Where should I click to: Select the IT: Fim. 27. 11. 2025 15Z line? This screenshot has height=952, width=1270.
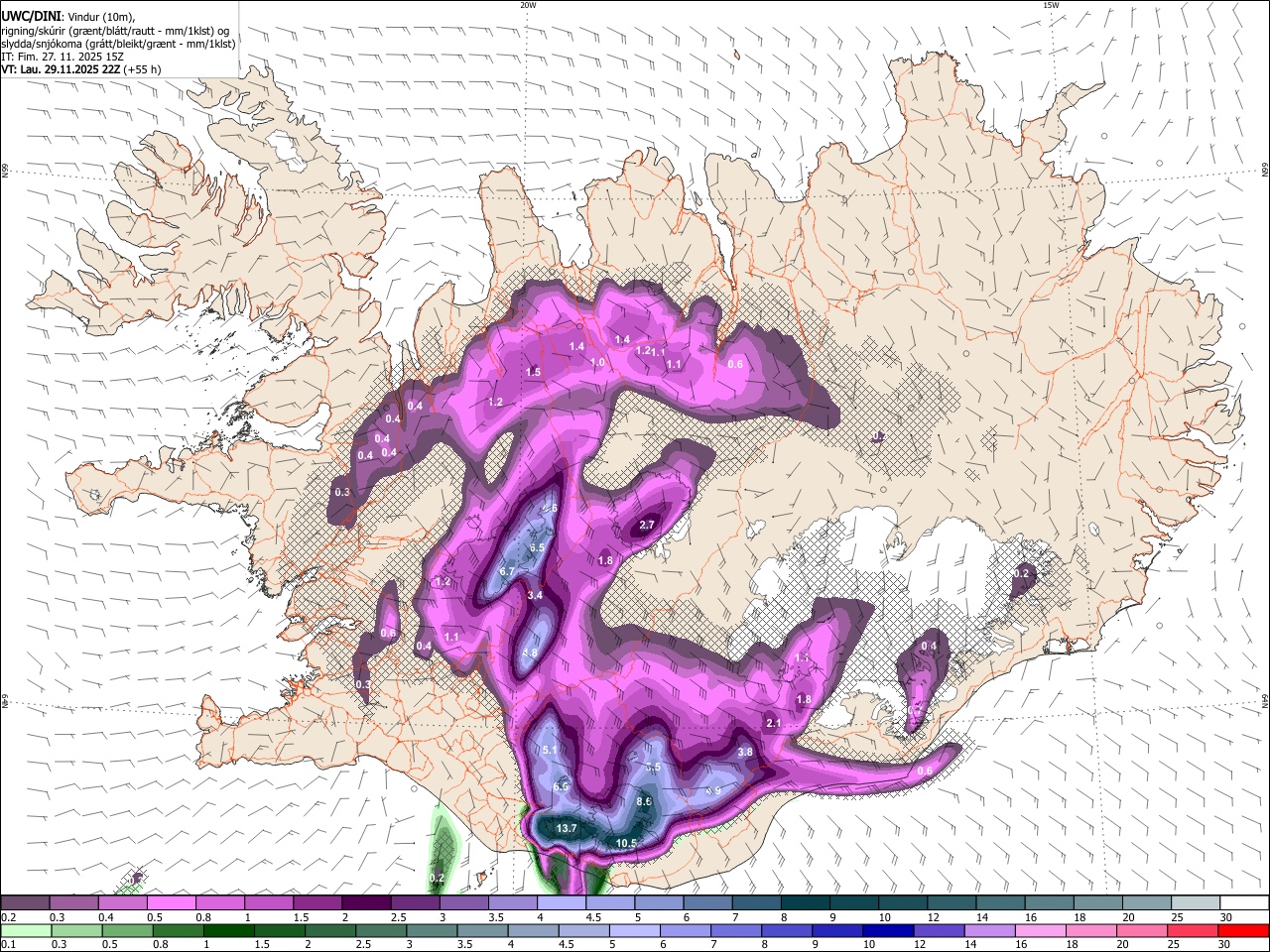63,57
